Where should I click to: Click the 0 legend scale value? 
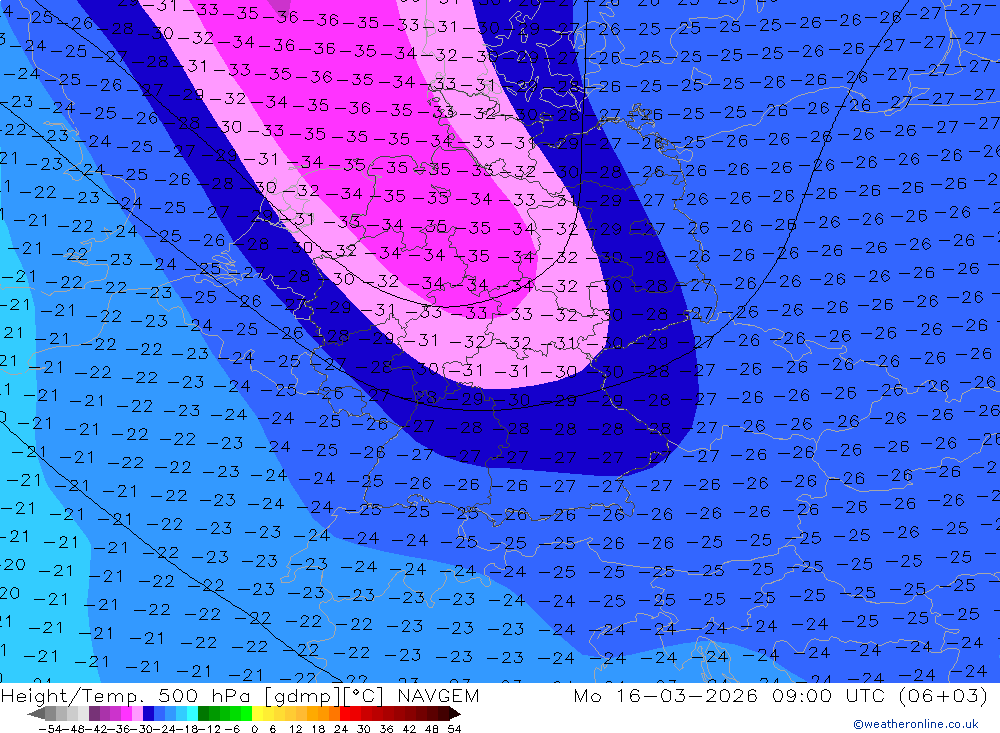point(254,729)
